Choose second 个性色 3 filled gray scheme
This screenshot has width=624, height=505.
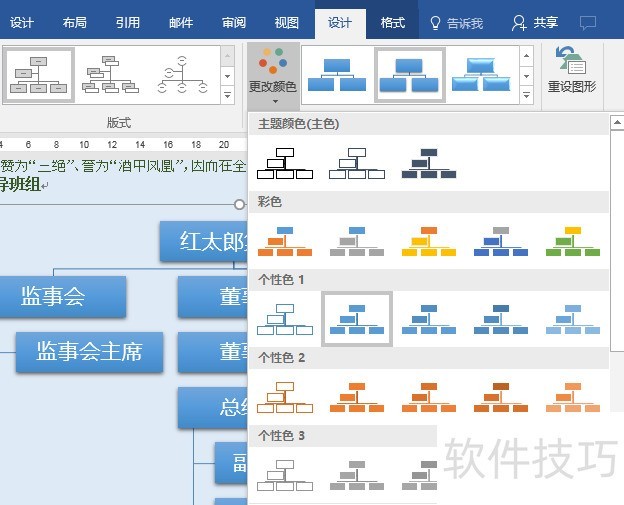357,476
